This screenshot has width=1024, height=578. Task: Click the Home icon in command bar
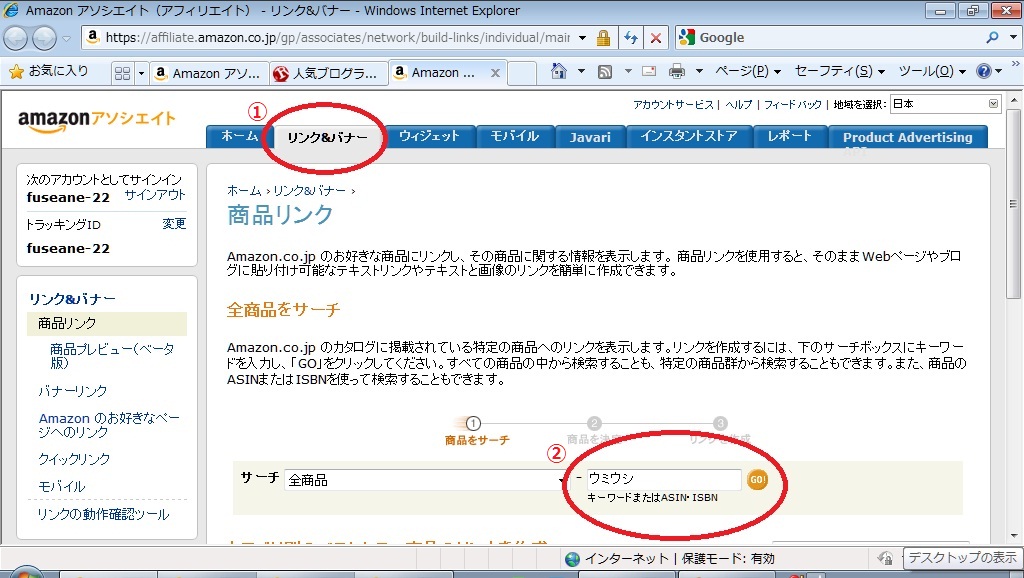[558, 71]
